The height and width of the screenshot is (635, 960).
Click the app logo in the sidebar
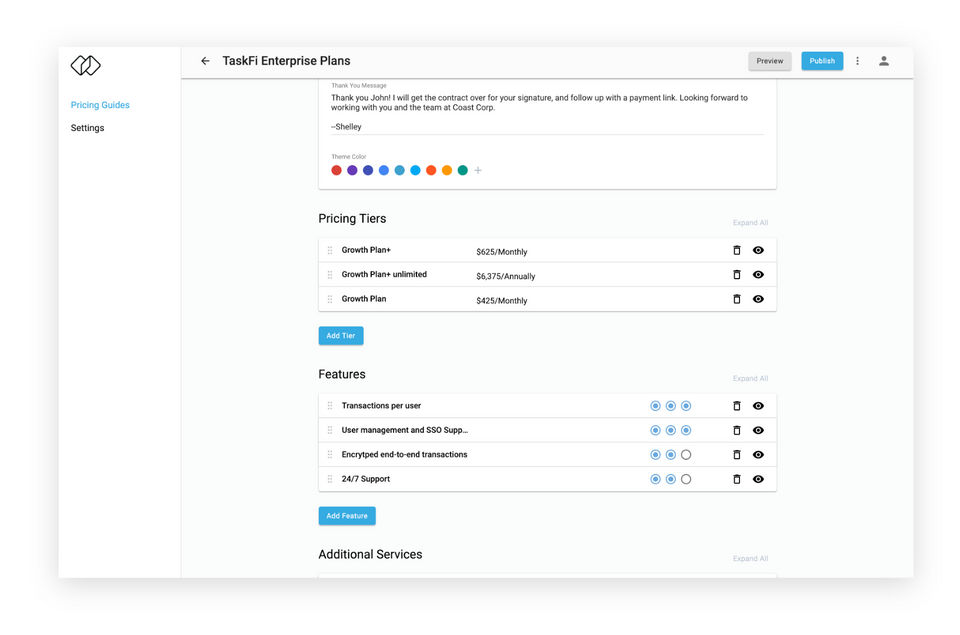[x=86, y=65]
